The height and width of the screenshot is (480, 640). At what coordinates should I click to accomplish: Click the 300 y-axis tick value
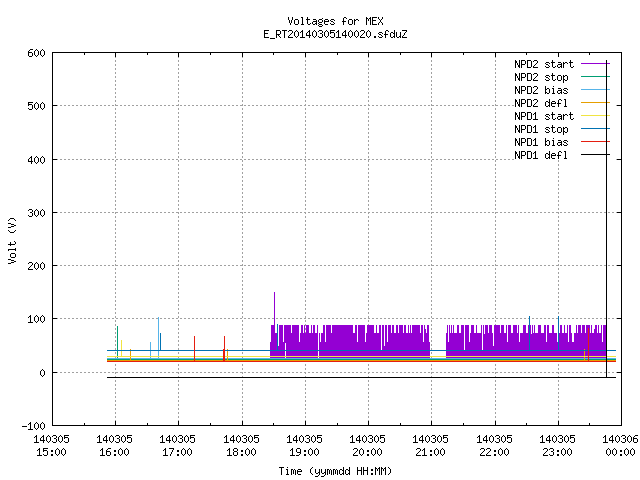[36, 213]
